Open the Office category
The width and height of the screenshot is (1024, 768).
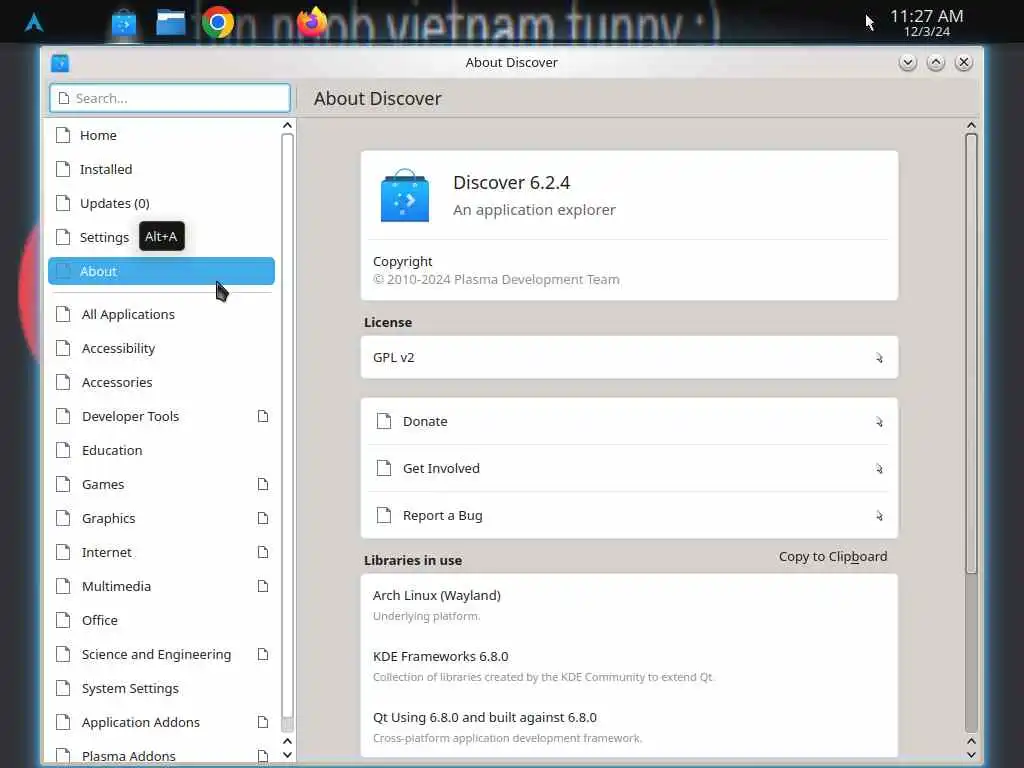click(161, 620)
